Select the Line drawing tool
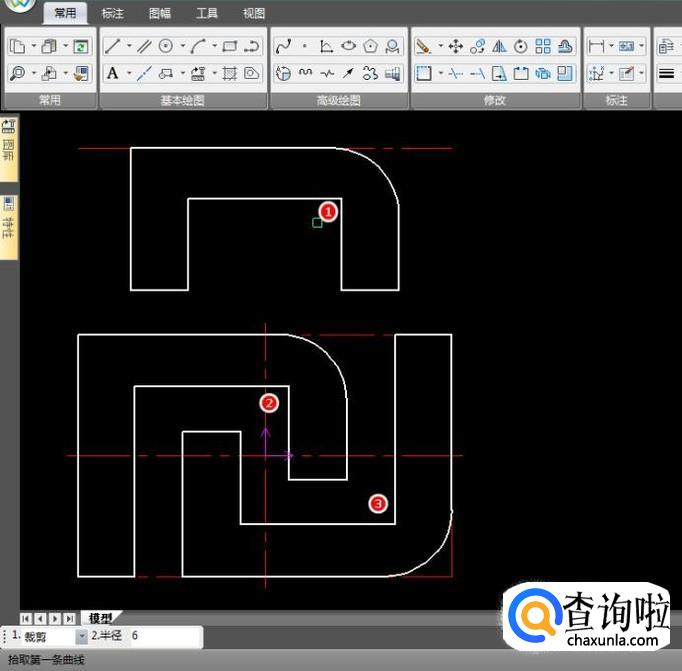 (x=113, y=46)
